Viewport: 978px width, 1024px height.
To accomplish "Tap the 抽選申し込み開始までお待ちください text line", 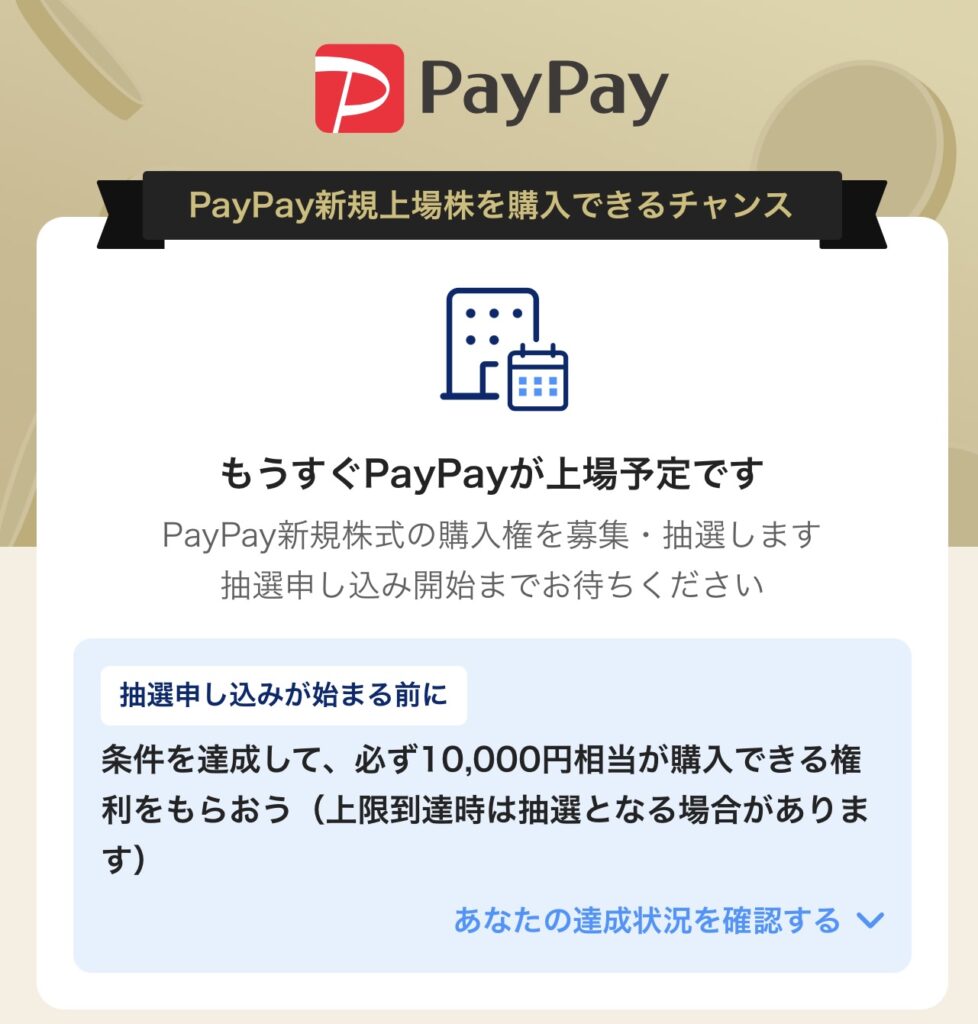I will (x=492, y=584).
